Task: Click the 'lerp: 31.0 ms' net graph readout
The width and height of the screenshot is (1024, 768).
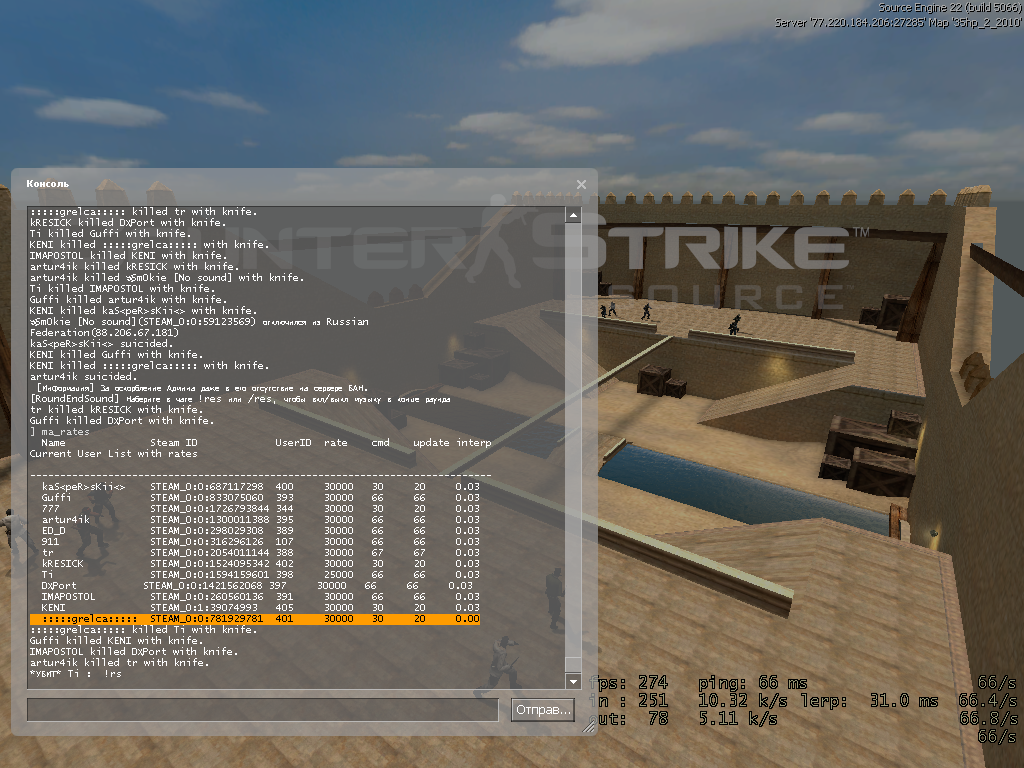Action: 869,701
